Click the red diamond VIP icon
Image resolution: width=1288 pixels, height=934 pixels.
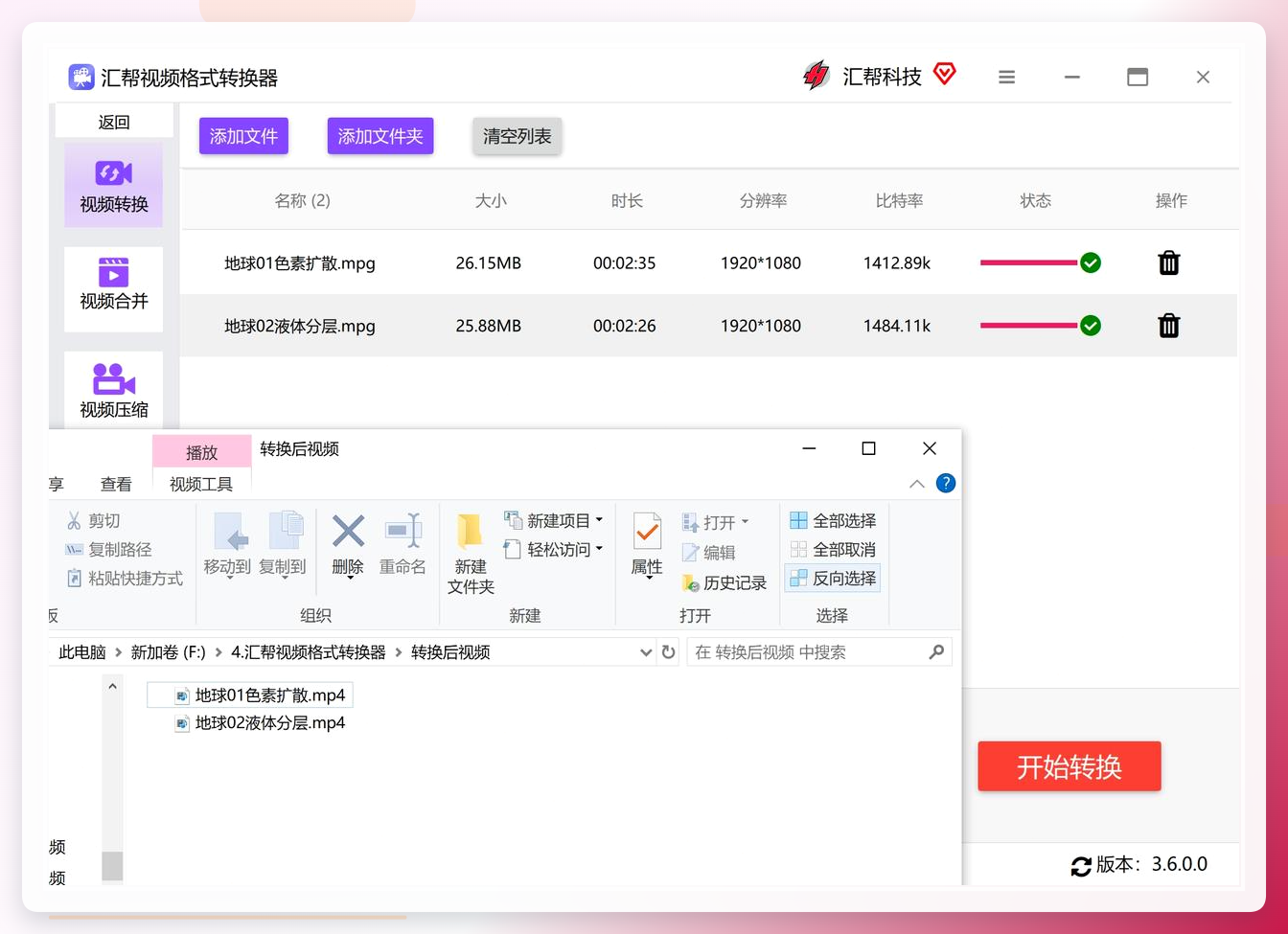945,73
